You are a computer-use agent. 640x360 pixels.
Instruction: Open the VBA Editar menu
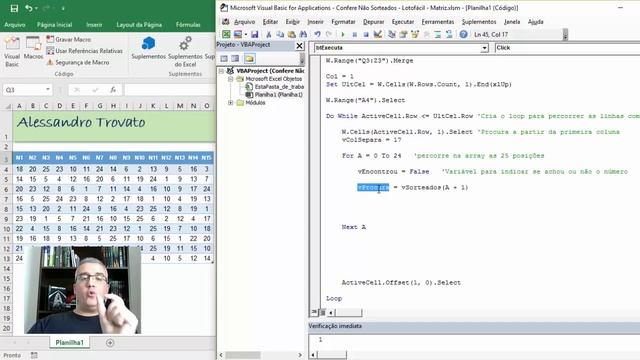point(270,22)
